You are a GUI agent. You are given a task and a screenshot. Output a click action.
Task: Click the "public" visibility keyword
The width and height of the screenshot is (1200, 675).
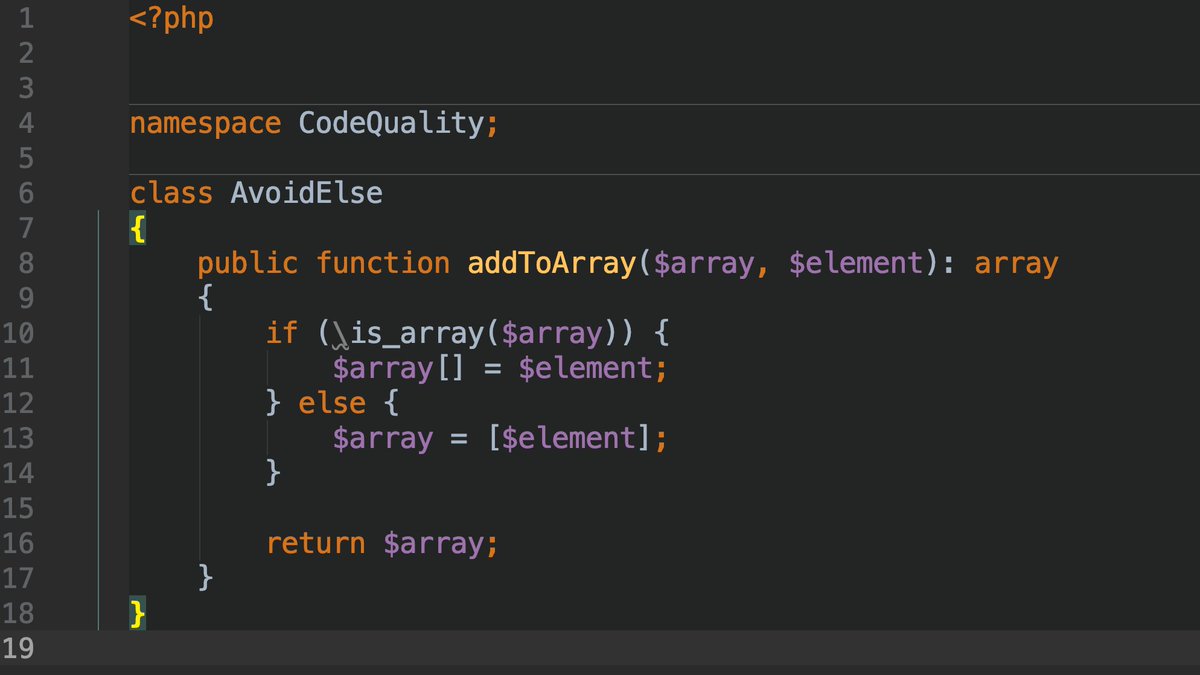(x=248, y=264)
